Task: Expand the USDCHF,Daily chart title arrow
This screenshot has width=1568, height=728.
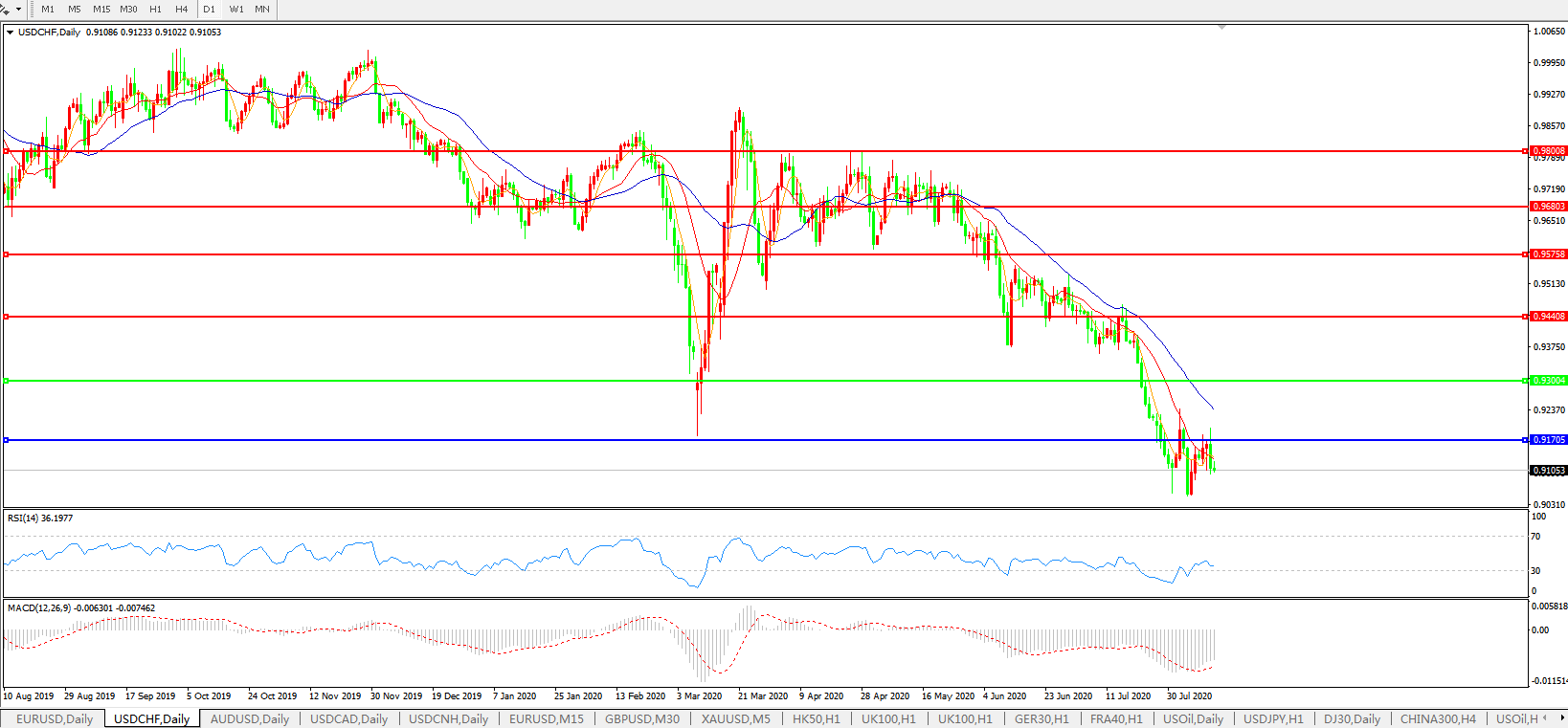Action: point(11,33)
